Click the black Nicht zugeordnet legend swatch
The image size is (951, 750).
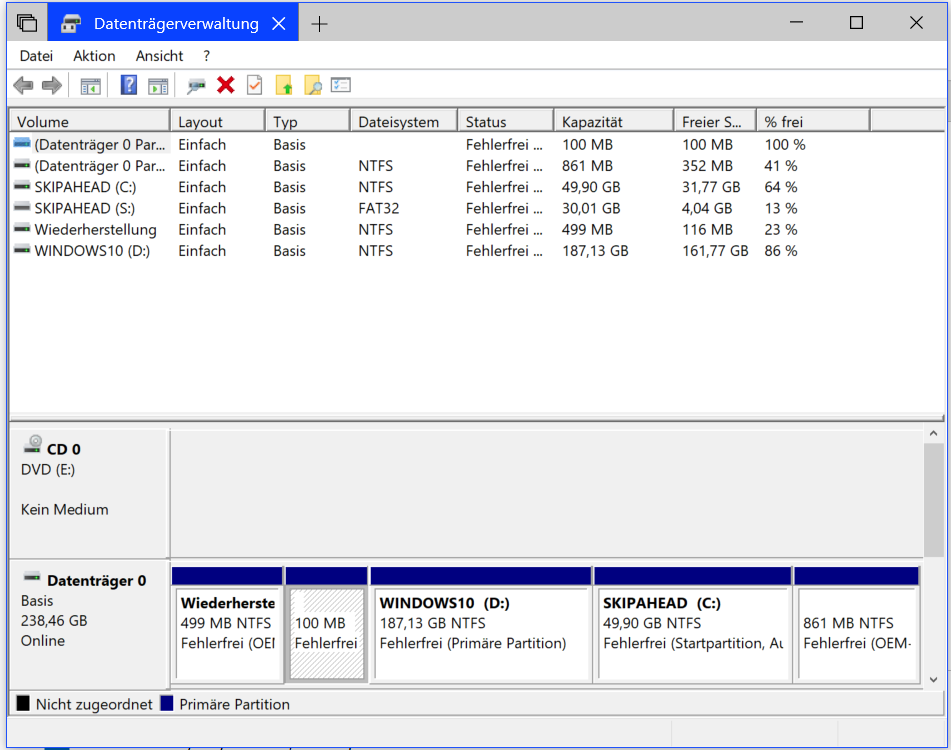23,703
